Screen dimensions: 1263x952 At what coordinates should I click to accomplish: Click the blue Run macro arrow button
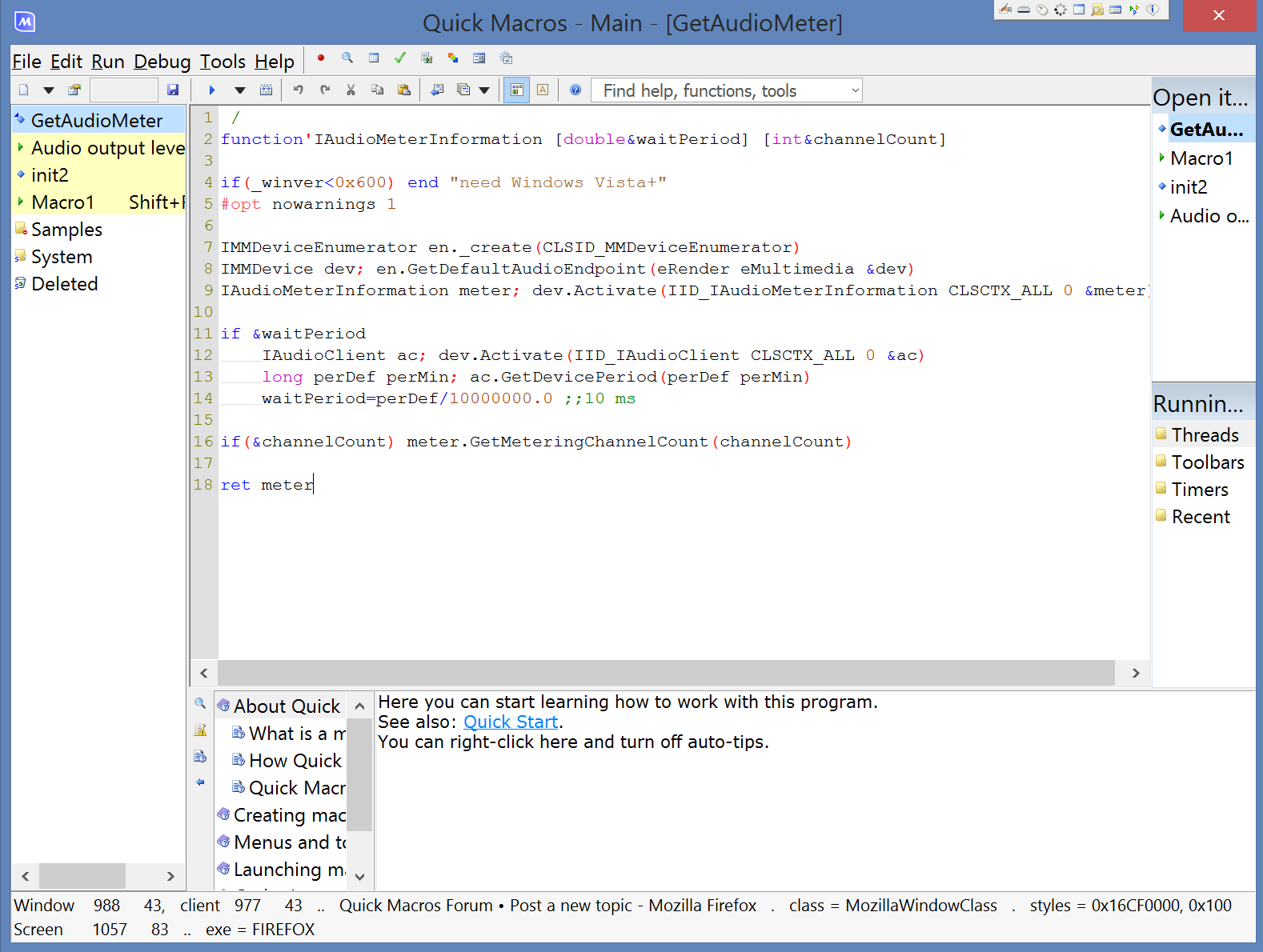coord(212,90)
